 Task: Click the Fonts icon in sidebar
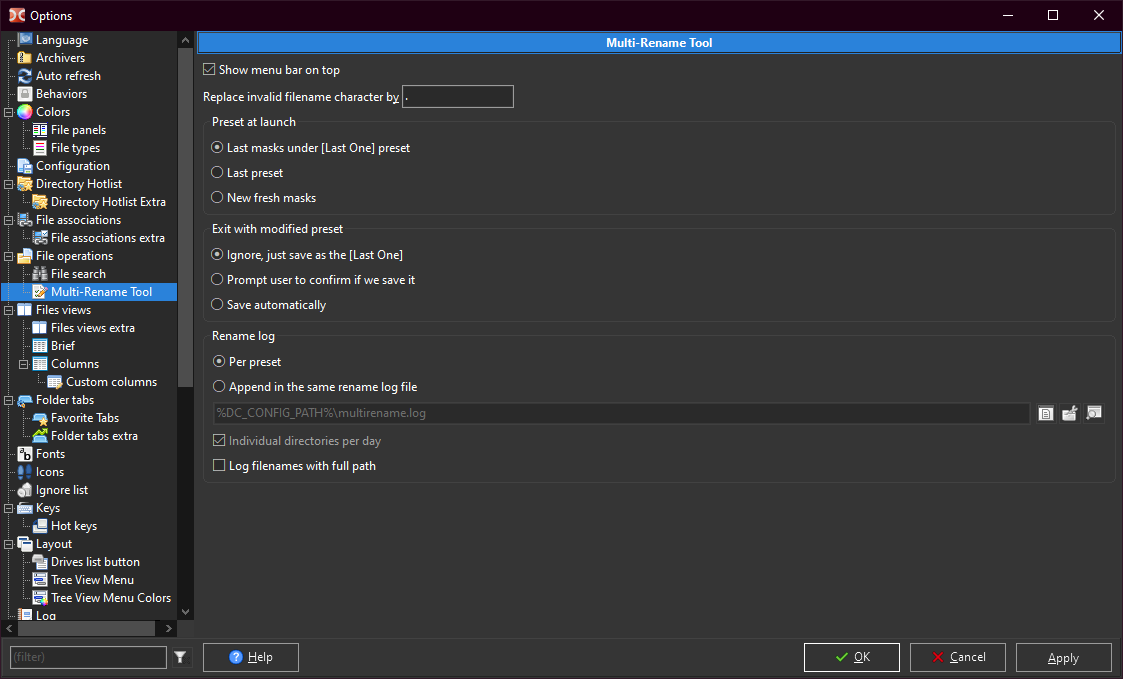(x=25, y=454)
